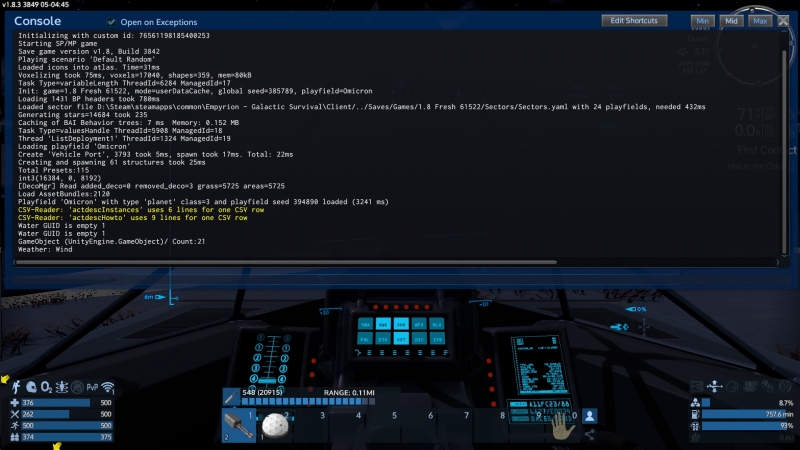The image size is (800, 450).
Task: Click the body radiation status icon
Action: coord(62,387)
